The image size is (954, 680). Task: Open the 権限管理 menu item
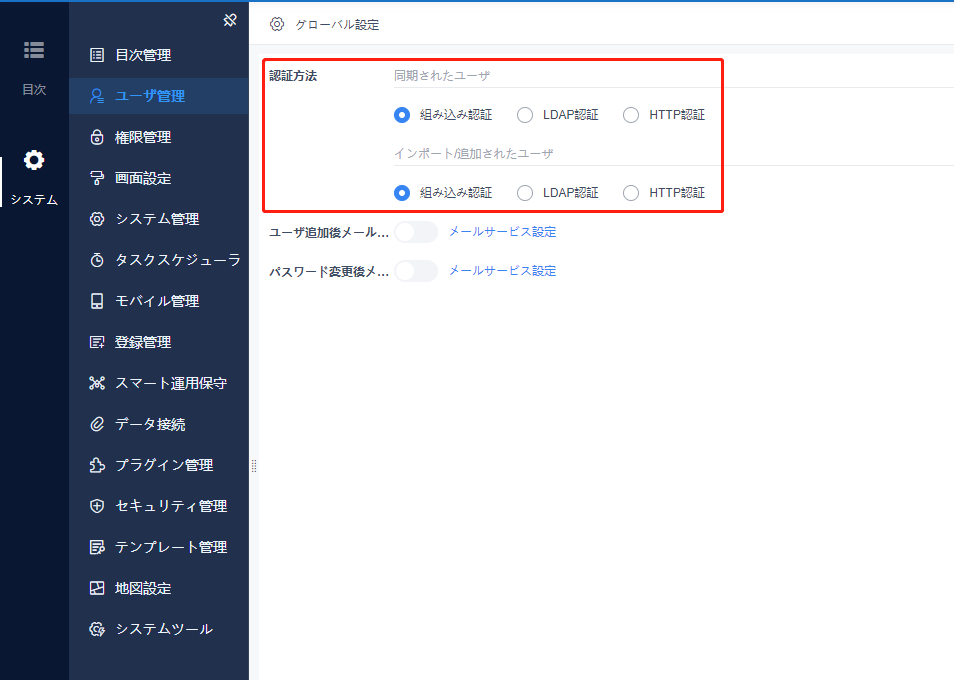pyautogui.click(x=159, y=137)
